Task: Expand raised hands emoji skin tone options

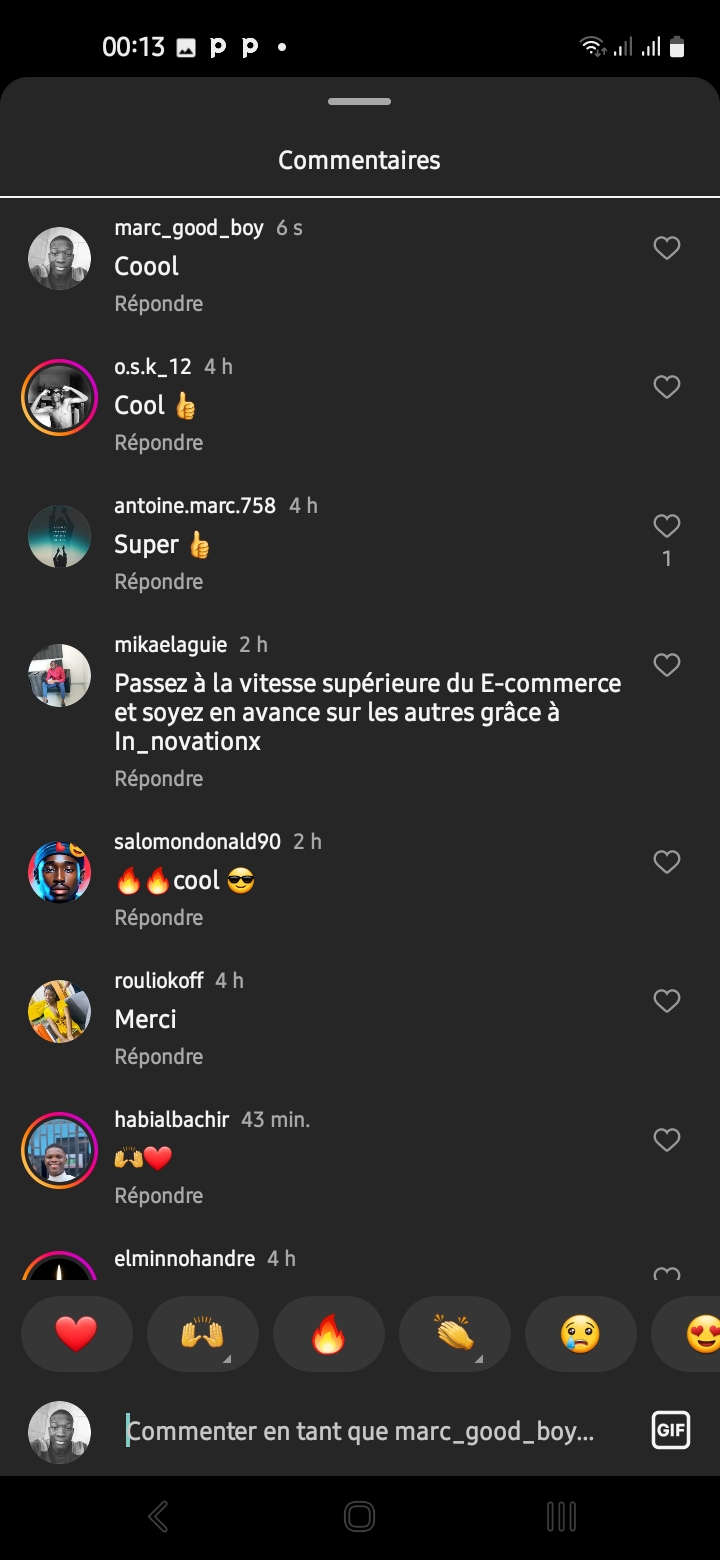Action: pyautogui.click(x=225, y=1358)
